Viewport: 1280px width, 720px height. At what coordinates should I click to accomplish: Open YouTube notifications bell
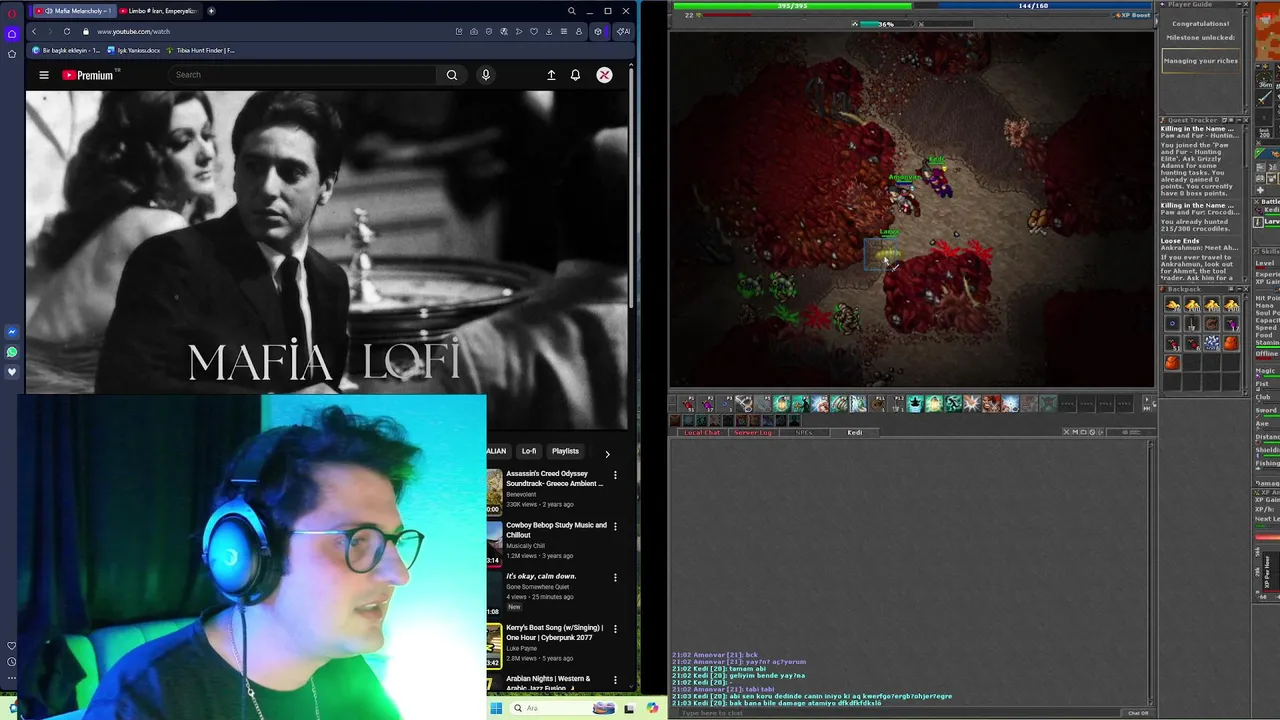pos(575,75)
